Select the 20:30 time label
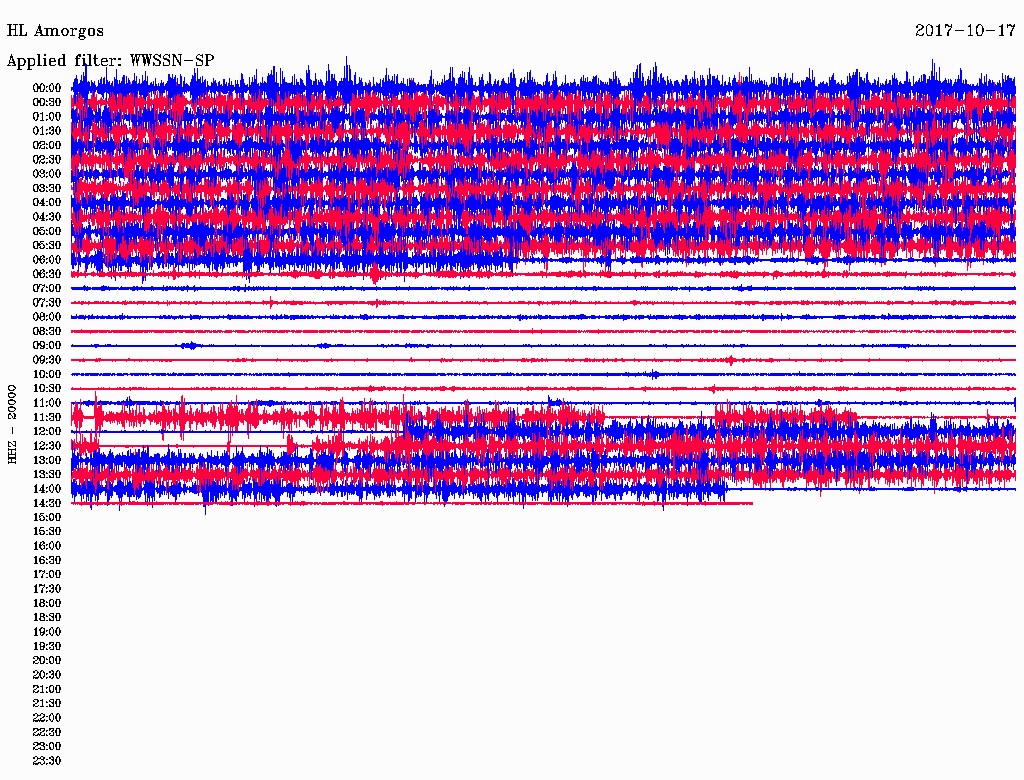The width and height of the screenshot is (1024, 780). [x=47, y=675]
